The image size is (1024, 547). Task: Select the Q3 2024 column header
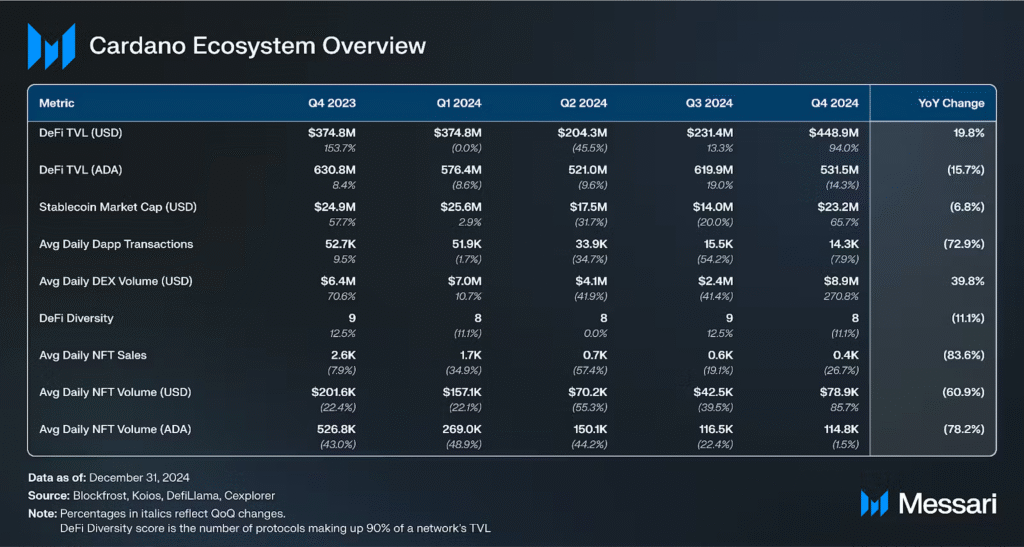[x=710, y=103]
